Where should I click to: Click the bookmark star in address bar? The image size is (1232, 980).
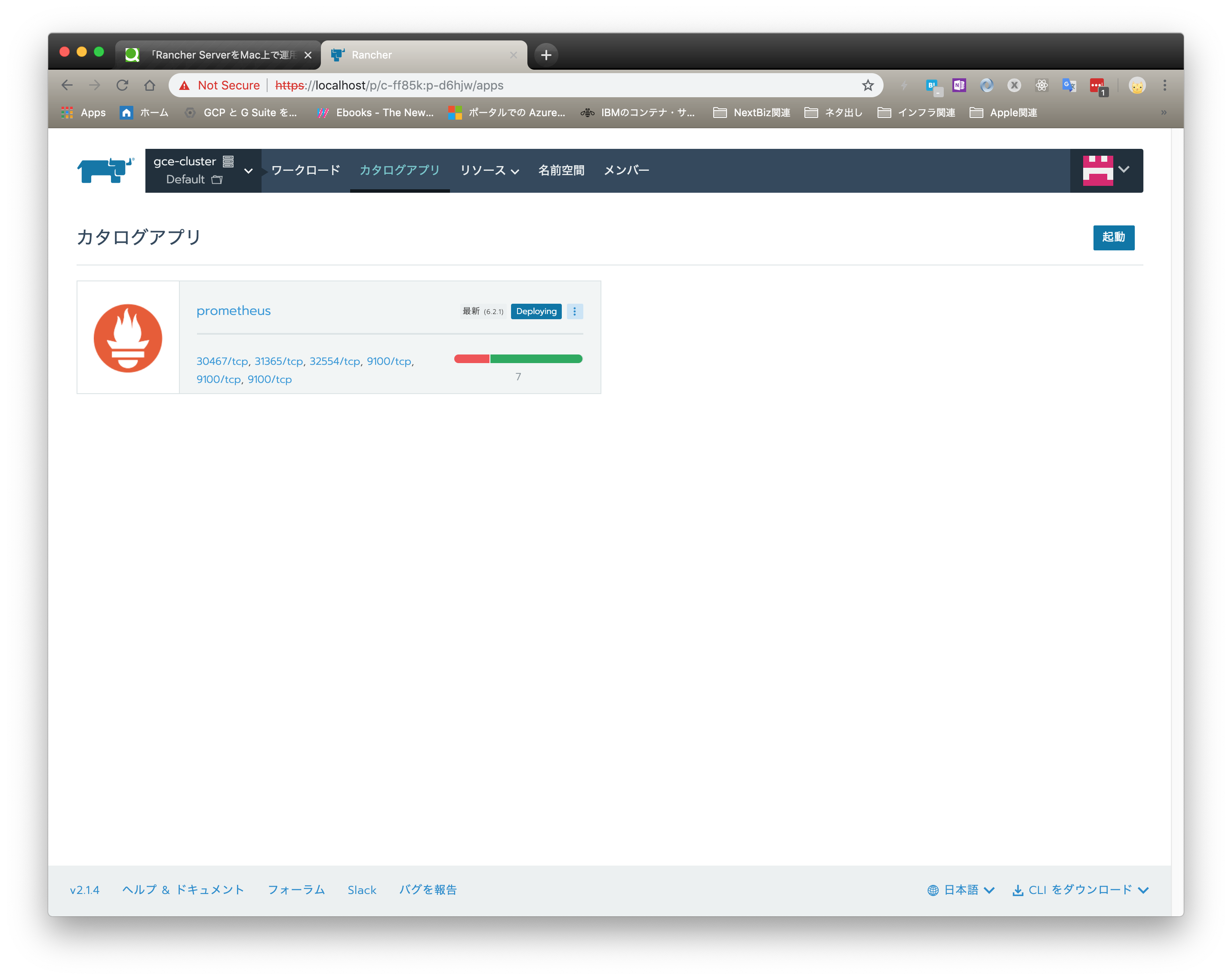tap(867, 85)
